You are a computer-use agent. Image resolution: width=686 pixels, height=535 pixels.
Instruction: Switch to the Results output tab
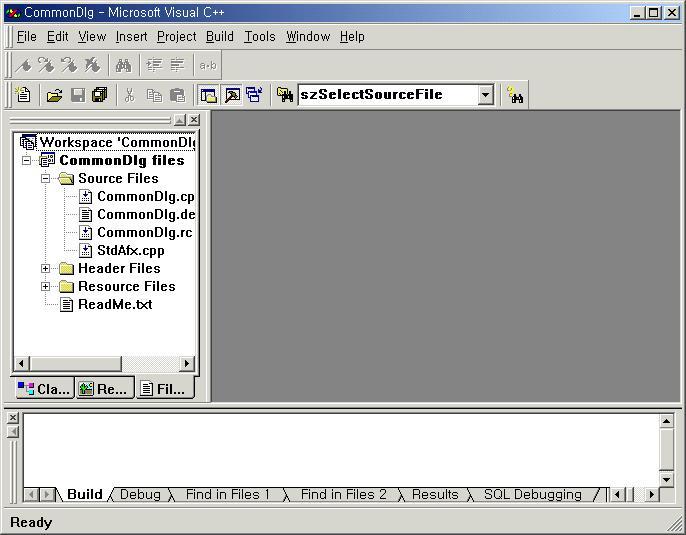(x=435, y=494)
